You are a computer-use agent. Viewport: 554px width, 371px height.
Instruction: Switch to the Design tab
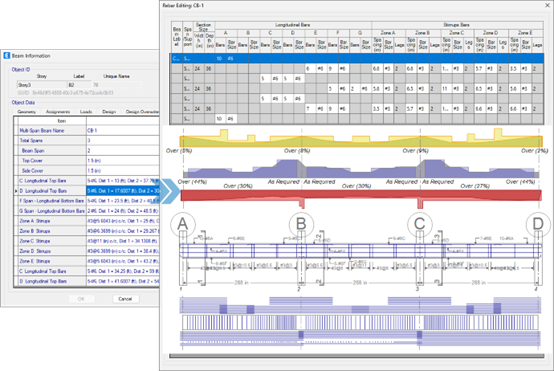tap(109, 112)
